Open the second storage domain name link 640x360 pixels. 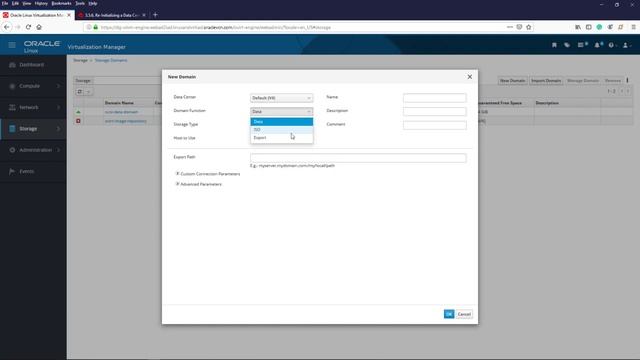click(x=125, y=121)
